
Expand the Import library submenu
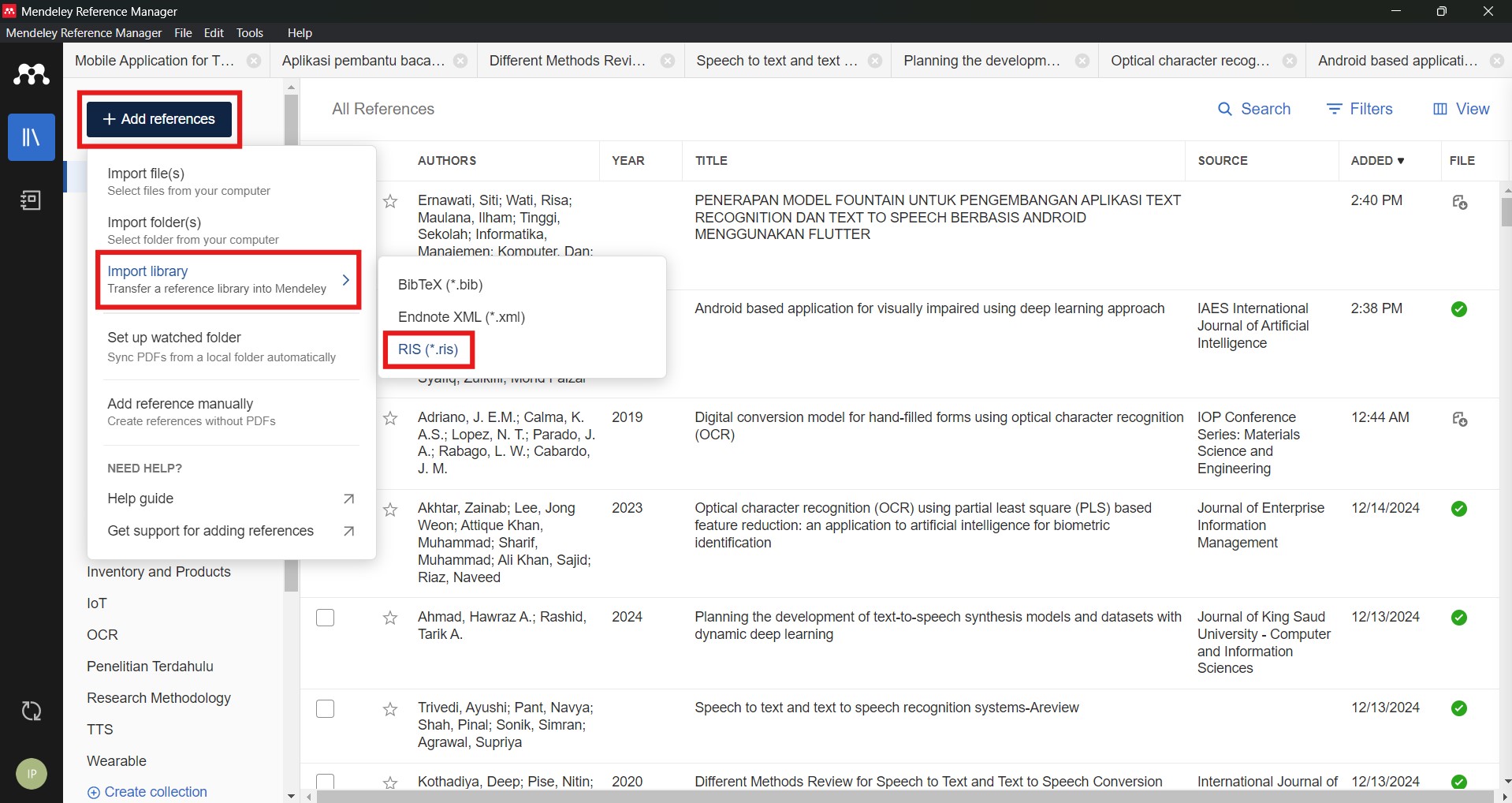coord(229,279)
